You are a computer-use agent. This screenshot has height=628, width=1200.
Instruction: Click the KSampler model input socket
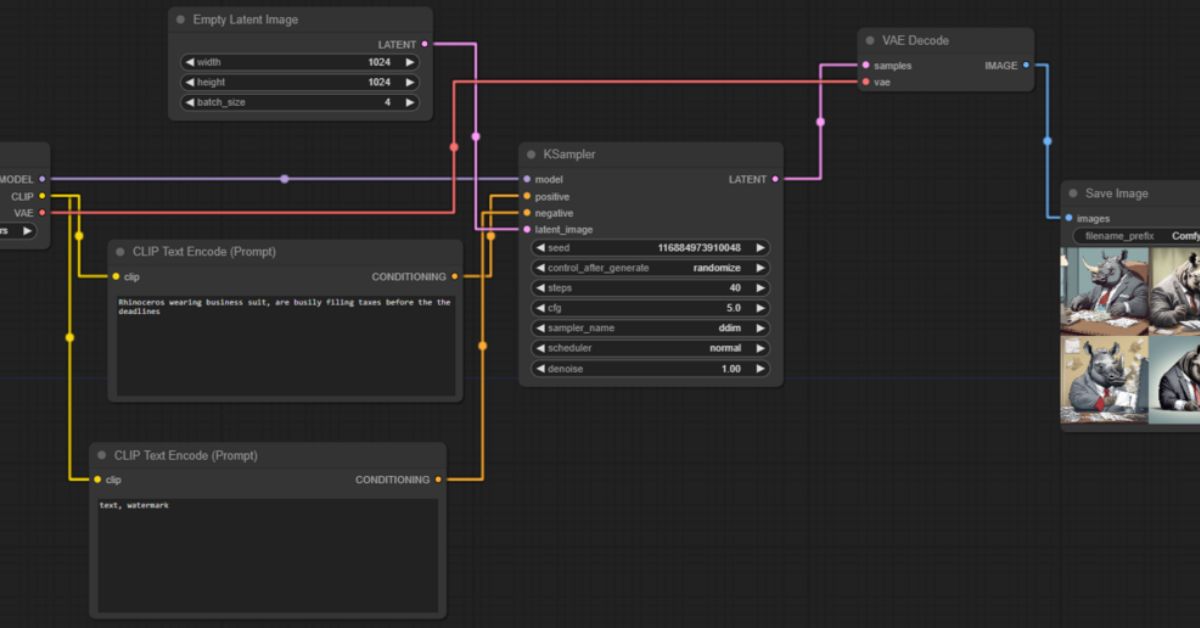point(527,179)
